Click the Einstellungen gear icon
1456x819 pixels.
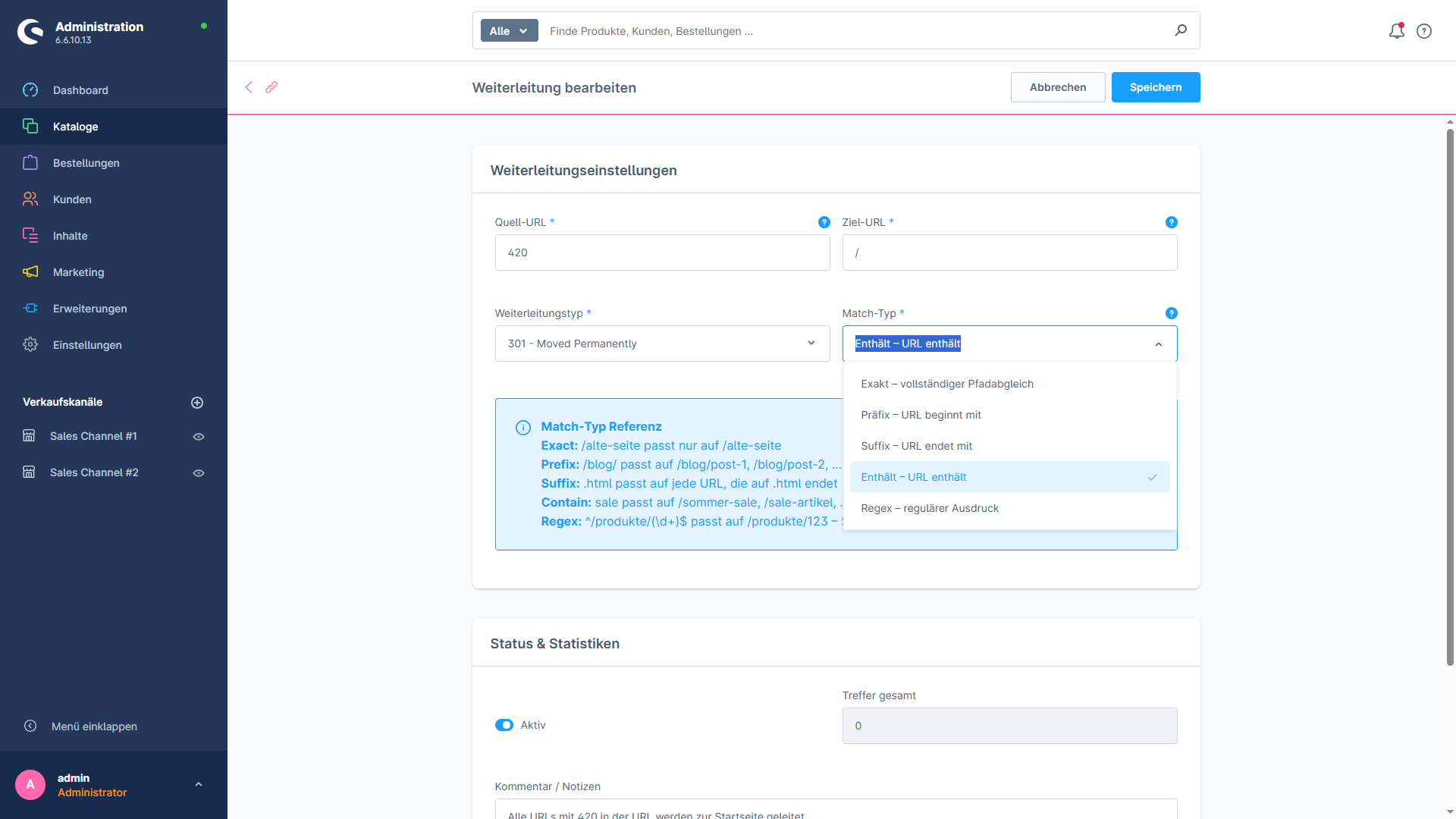point(30,345)
